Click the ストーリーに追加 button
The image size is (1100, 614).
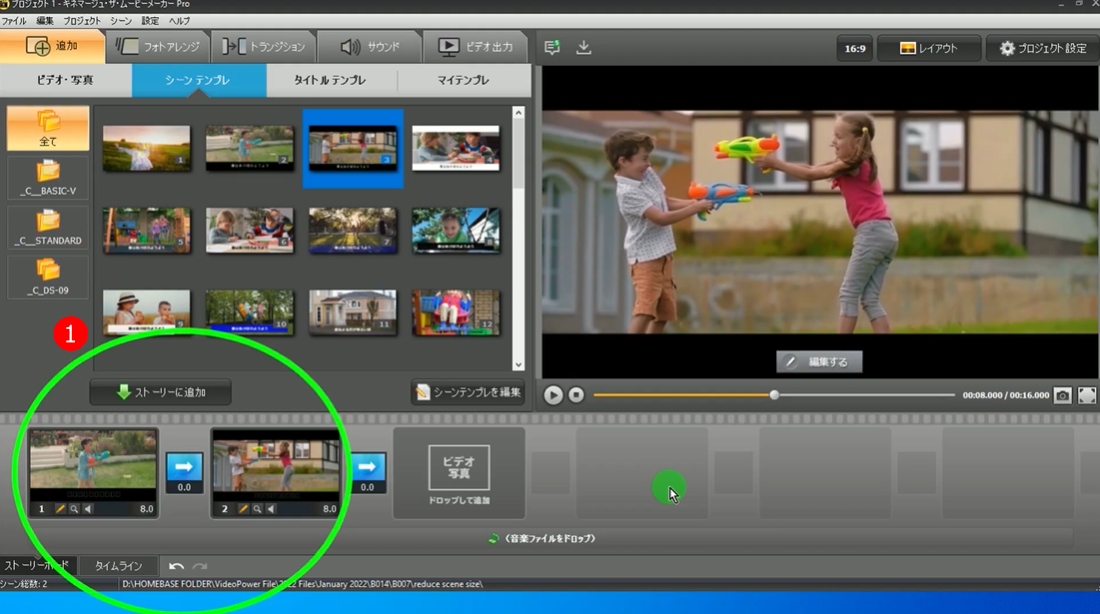point(160,393)
